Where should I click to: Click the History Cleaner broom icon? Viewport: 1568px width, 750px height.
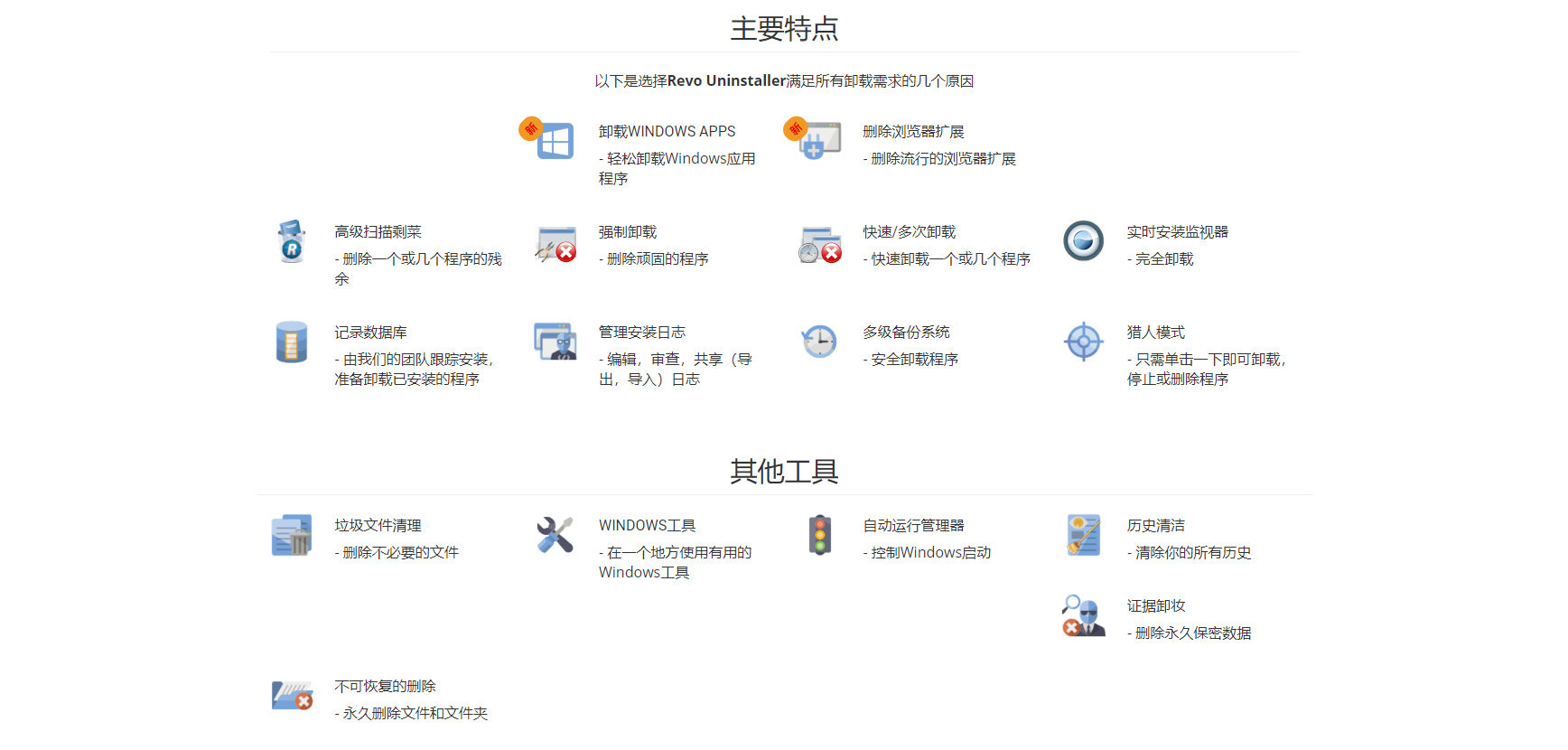1084,535
